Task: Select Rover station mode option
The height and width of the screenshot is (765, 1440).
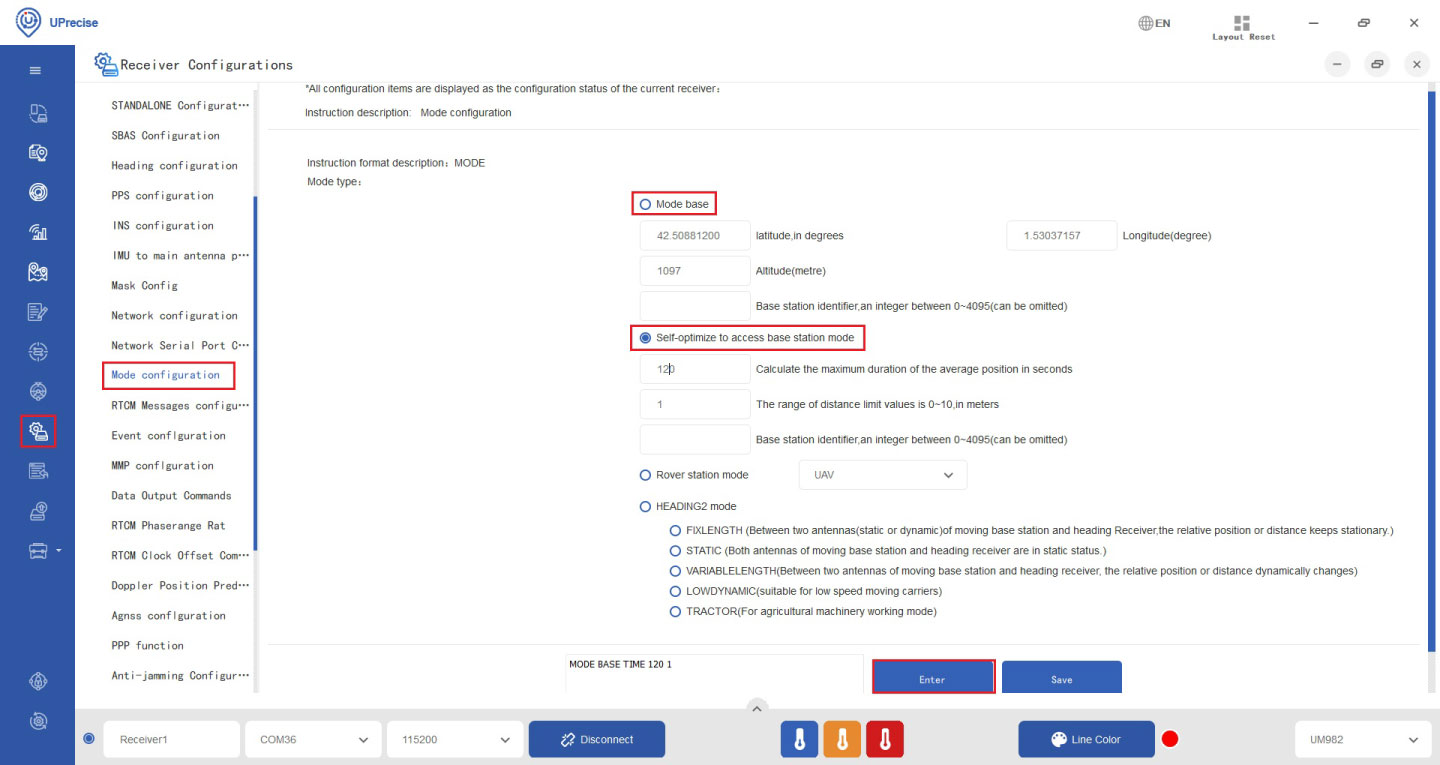Action: [645, 475]
